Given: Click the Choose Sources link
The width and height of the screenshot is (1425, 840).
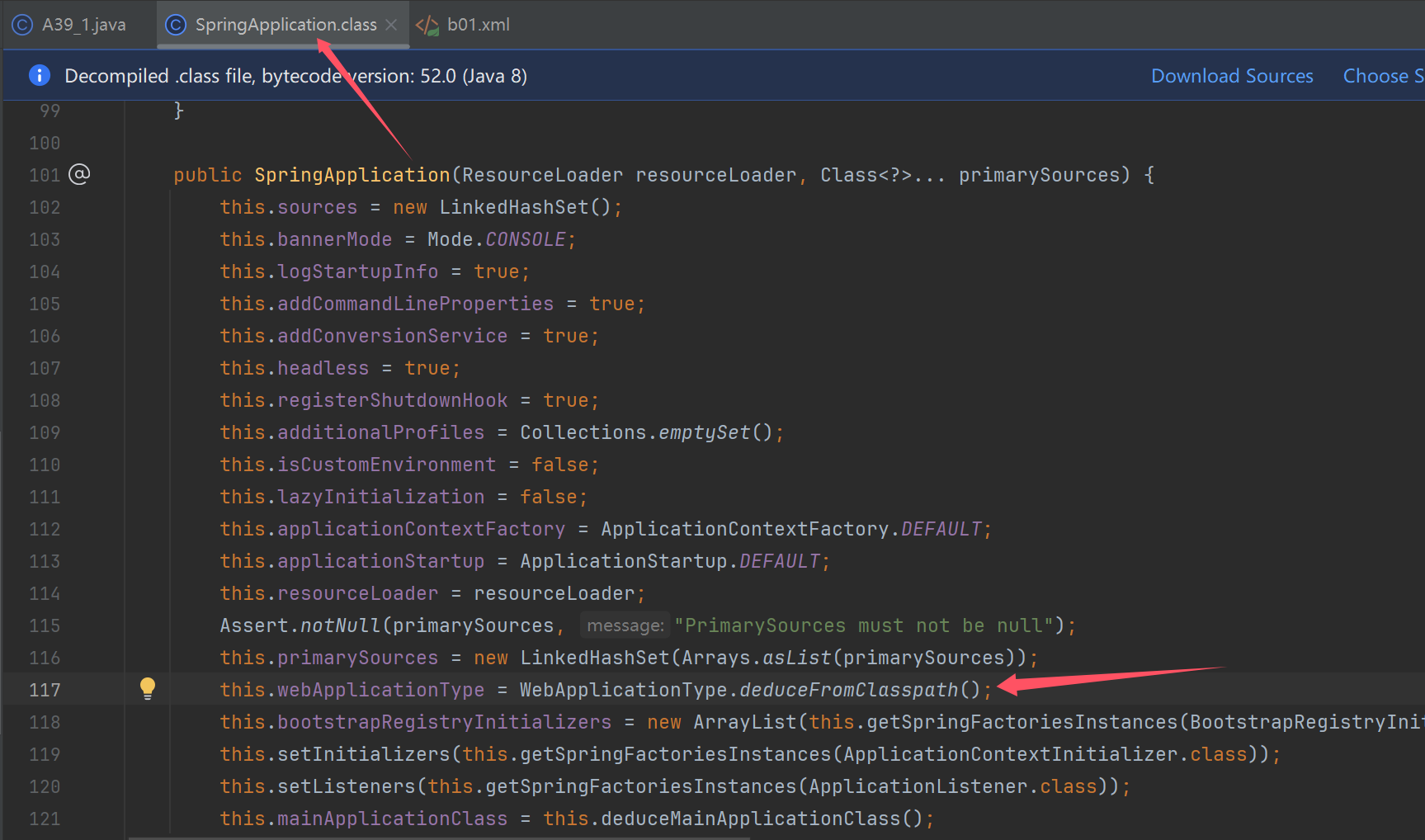Looking at the screenshot, I should pos(1383,76).
